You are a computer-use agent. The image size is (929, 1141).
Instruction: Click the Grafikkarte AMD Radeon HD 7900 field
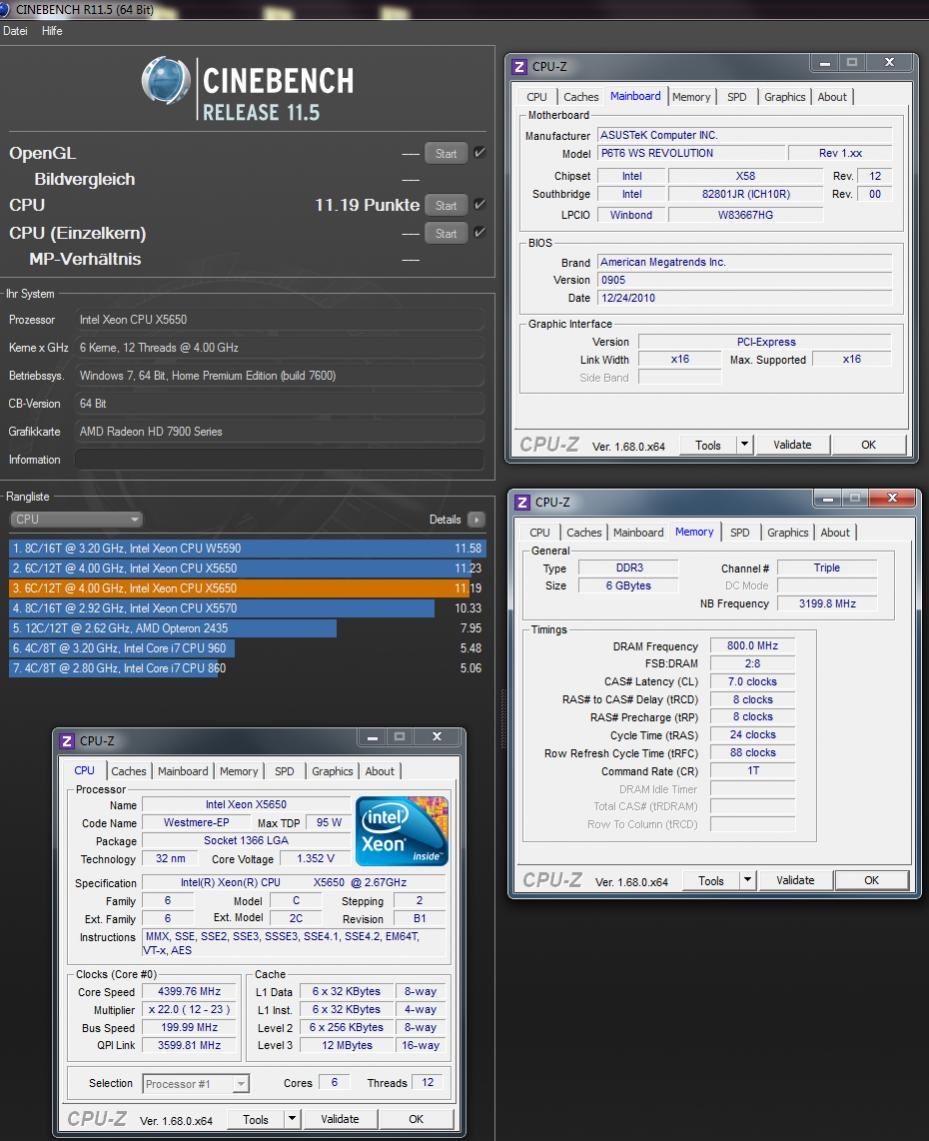pyautogui.click(x=279, y=432)
